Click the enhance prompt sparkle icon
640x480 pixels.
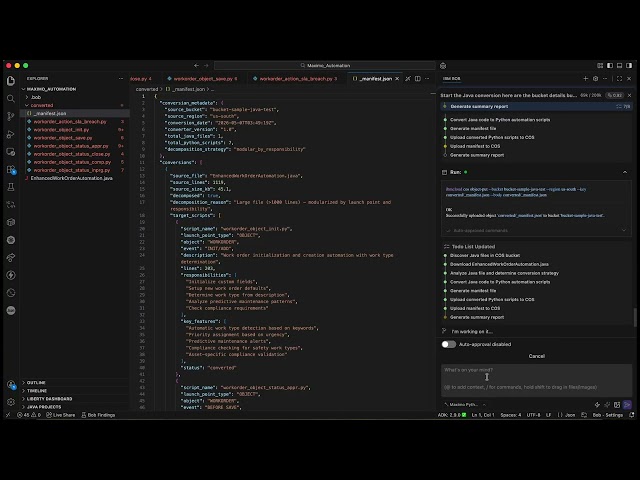pos(607,405)
